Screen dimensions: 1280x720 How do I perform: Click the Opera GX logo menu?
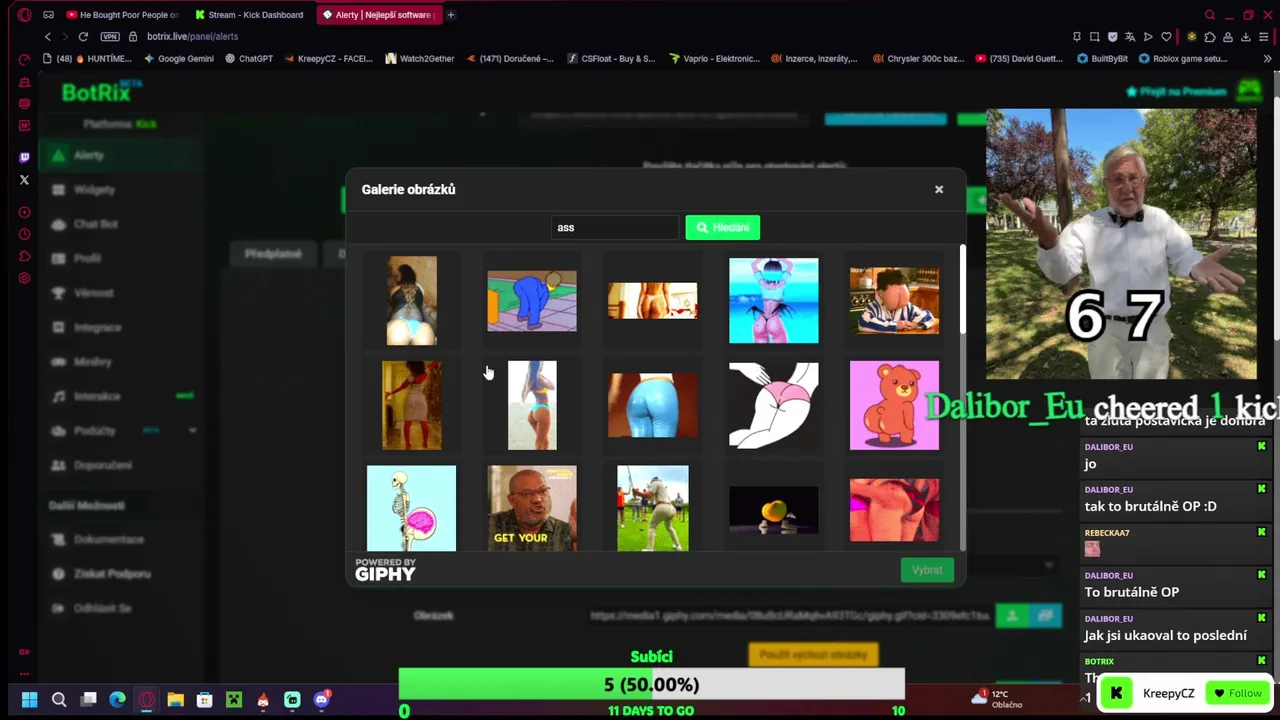point(24,15)
